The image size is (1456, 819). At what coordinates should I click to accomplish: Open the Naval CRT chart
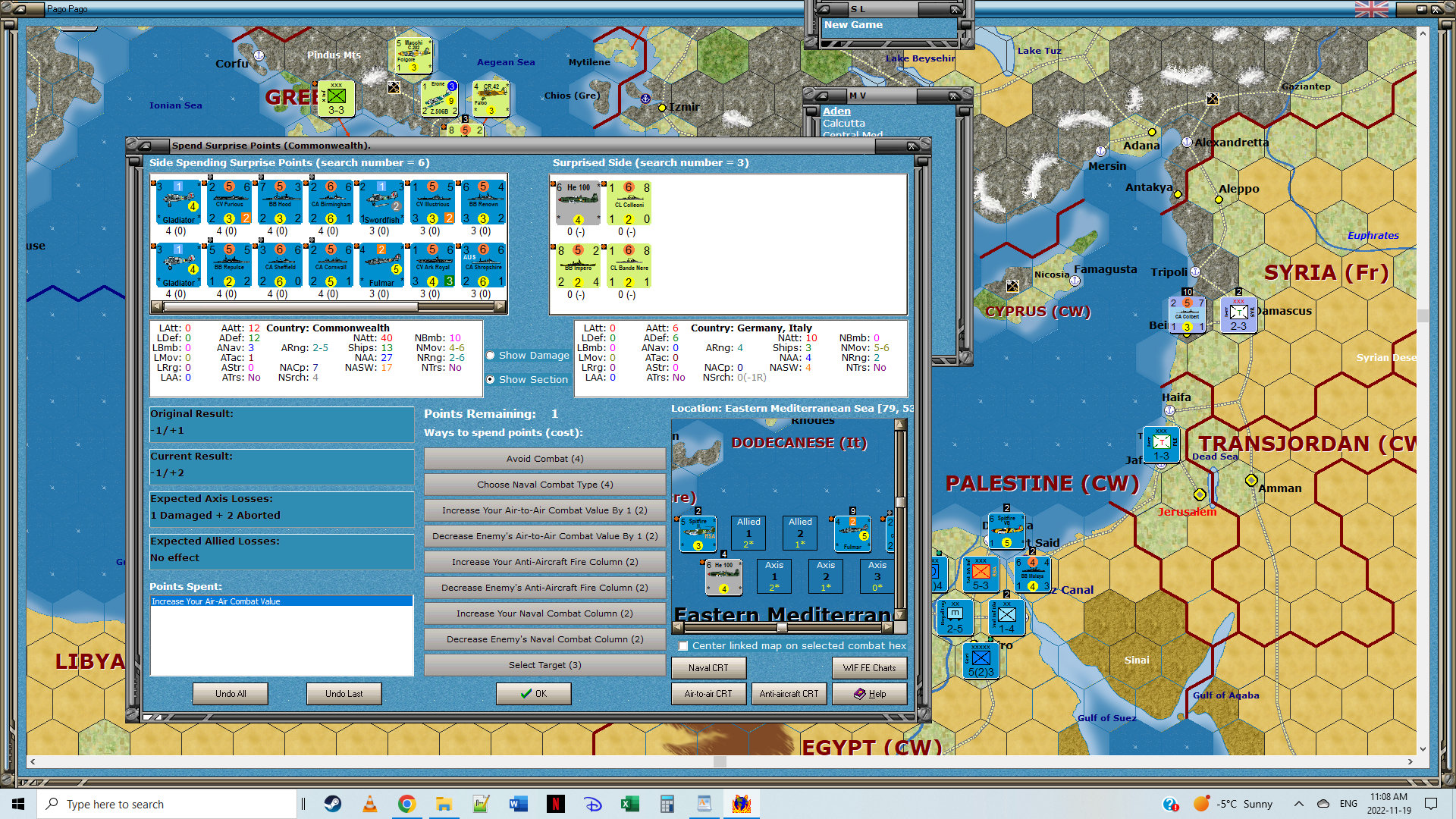coord(708,668)
